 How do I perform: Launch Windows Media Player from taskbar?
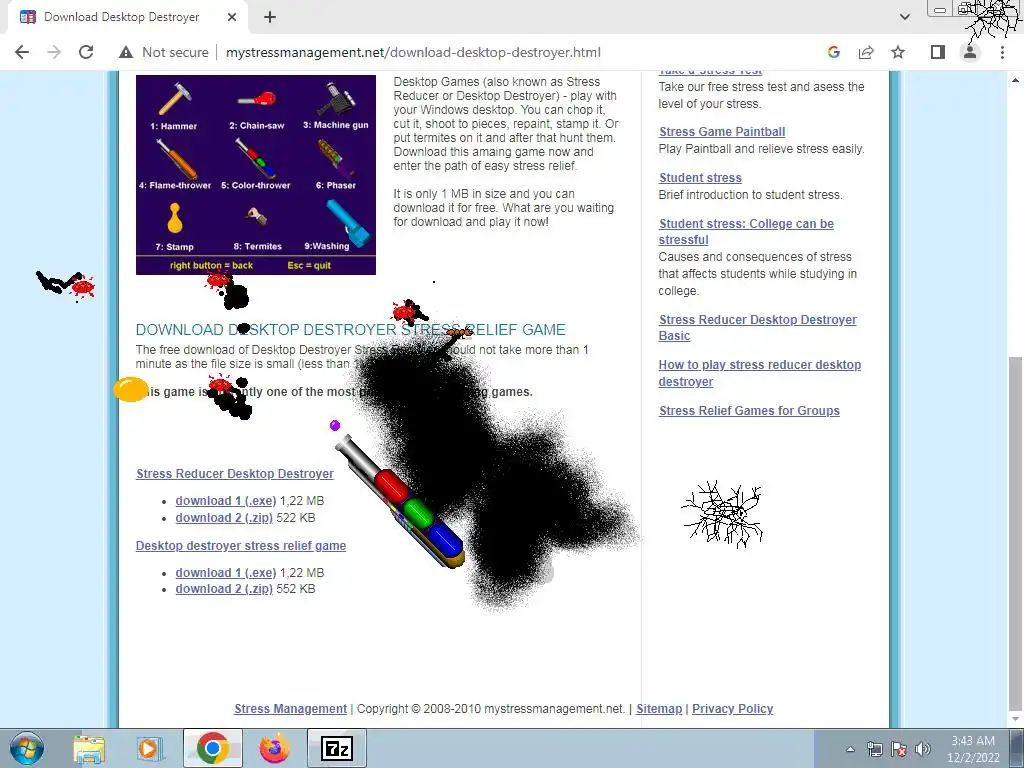point(149,748)
